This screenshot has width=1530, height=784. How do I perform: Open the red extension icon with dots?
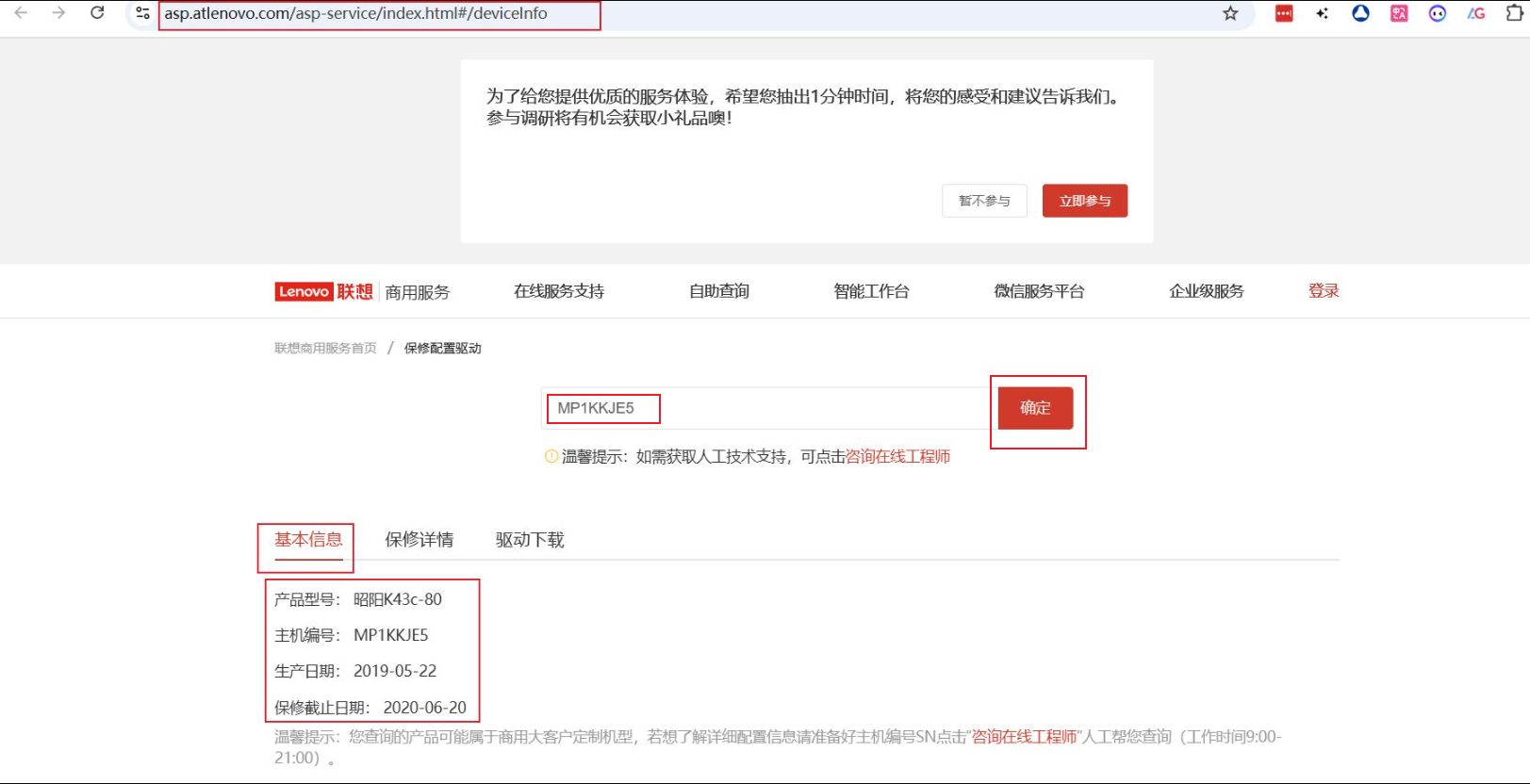1284,13
